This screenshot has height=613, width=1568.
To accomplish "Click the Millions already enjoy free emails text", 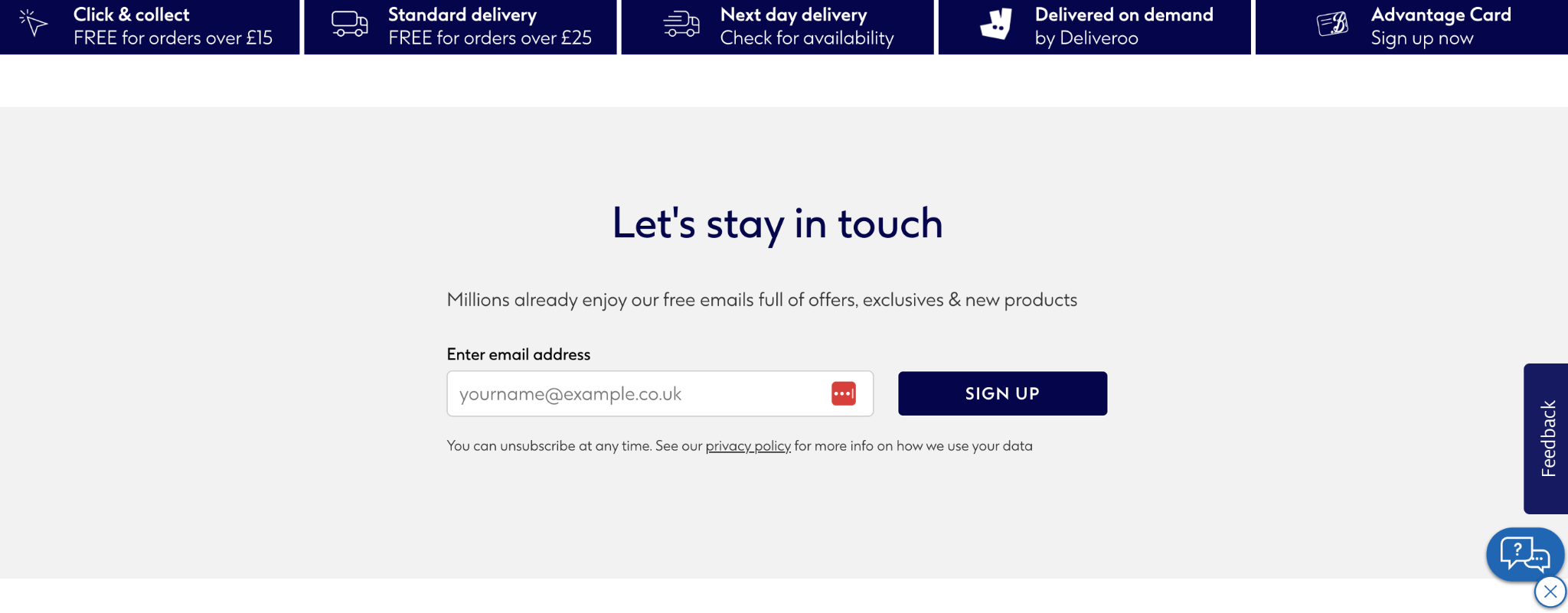I will [762, 300].
